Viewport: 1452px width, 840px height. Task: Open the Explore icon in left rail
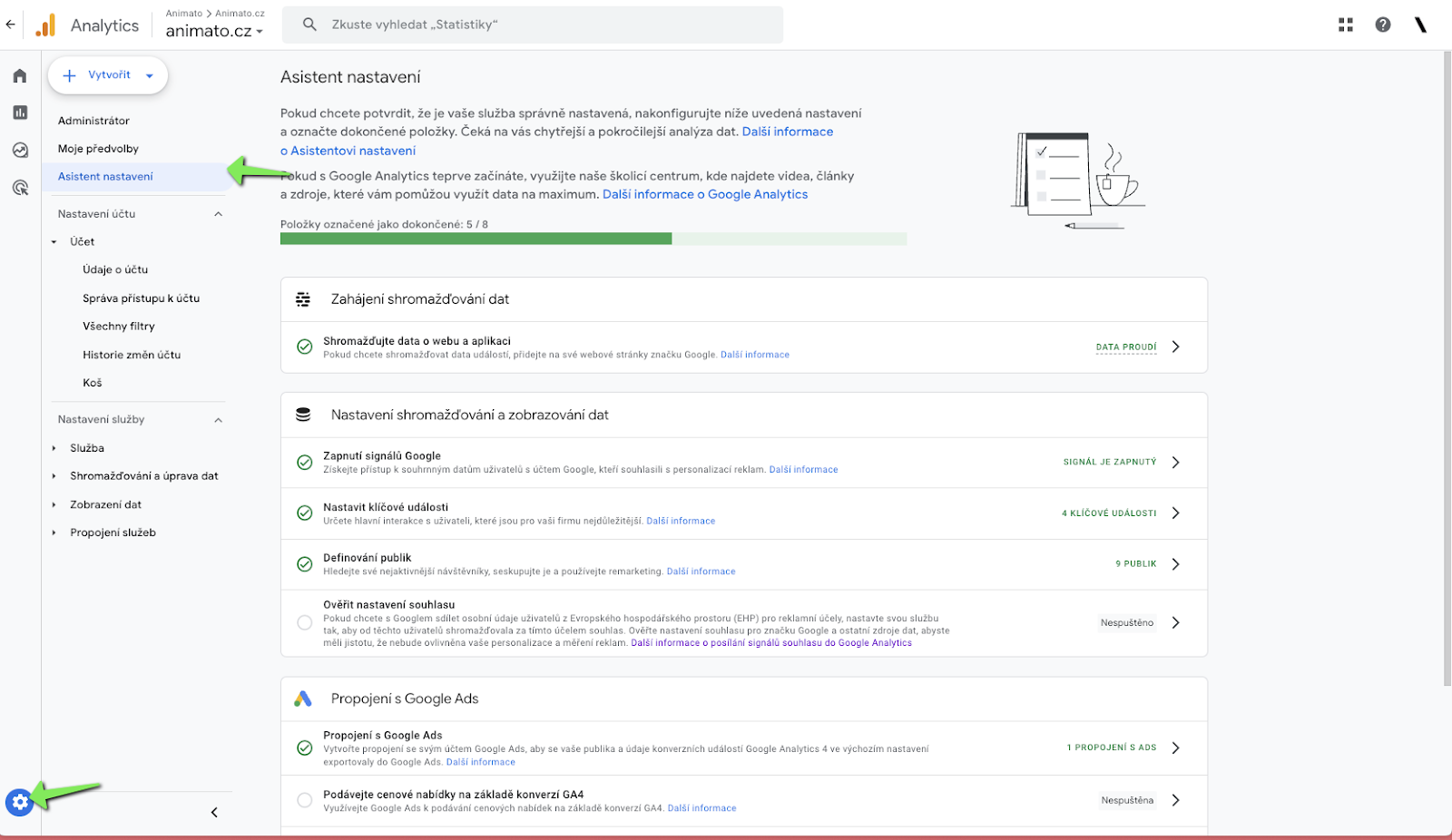click(x=20, y=151)
